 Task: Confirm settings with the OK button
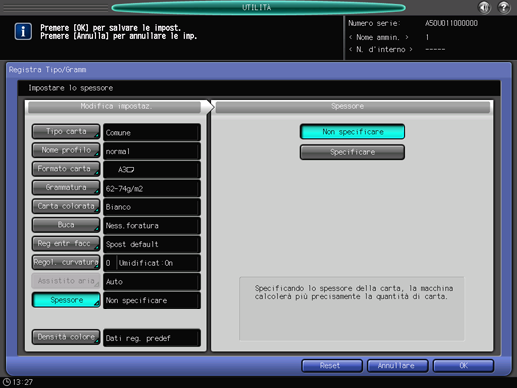pos(463,366)
